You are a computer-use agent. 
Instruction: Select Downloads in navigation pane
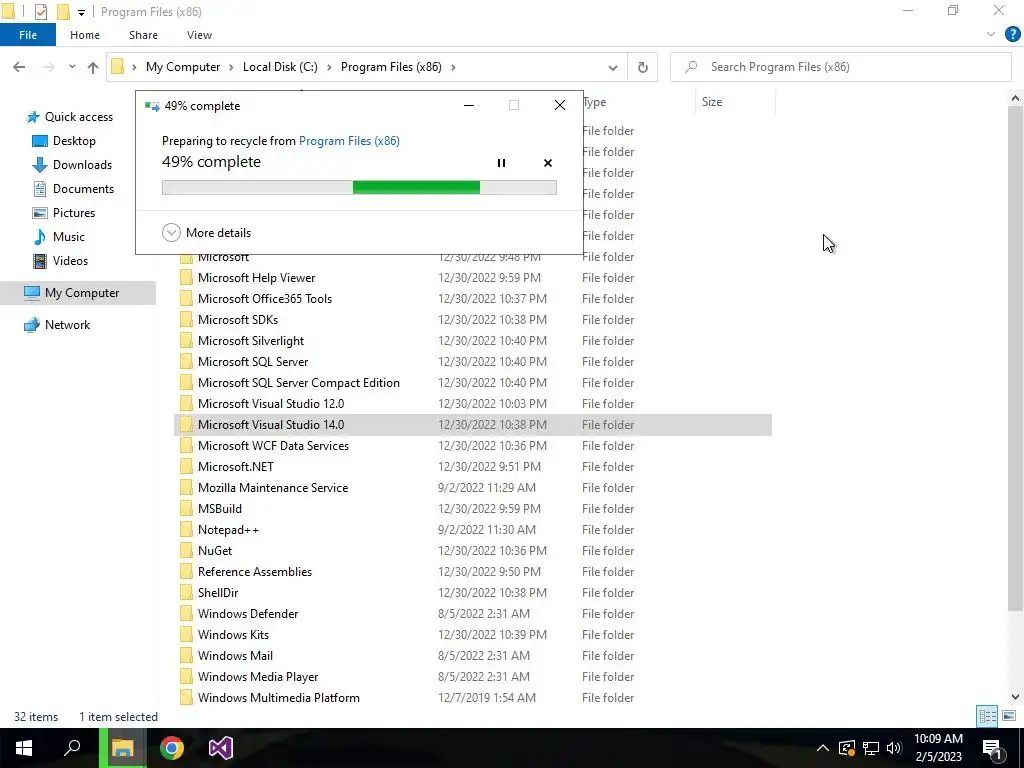click(72, 165)
